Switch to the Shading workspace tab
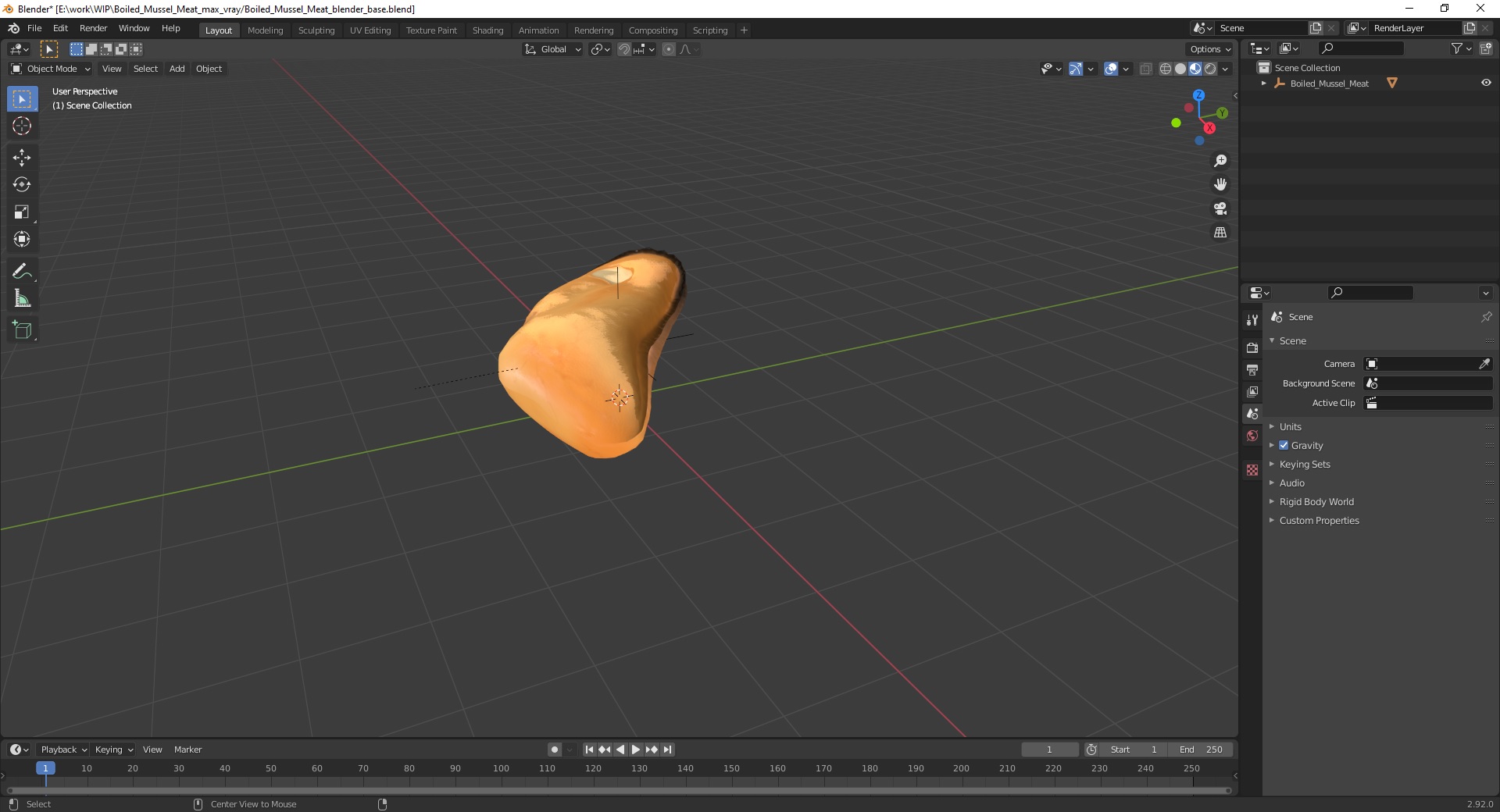The width and height of the screenshot is (1500, 812). [487, 30]
